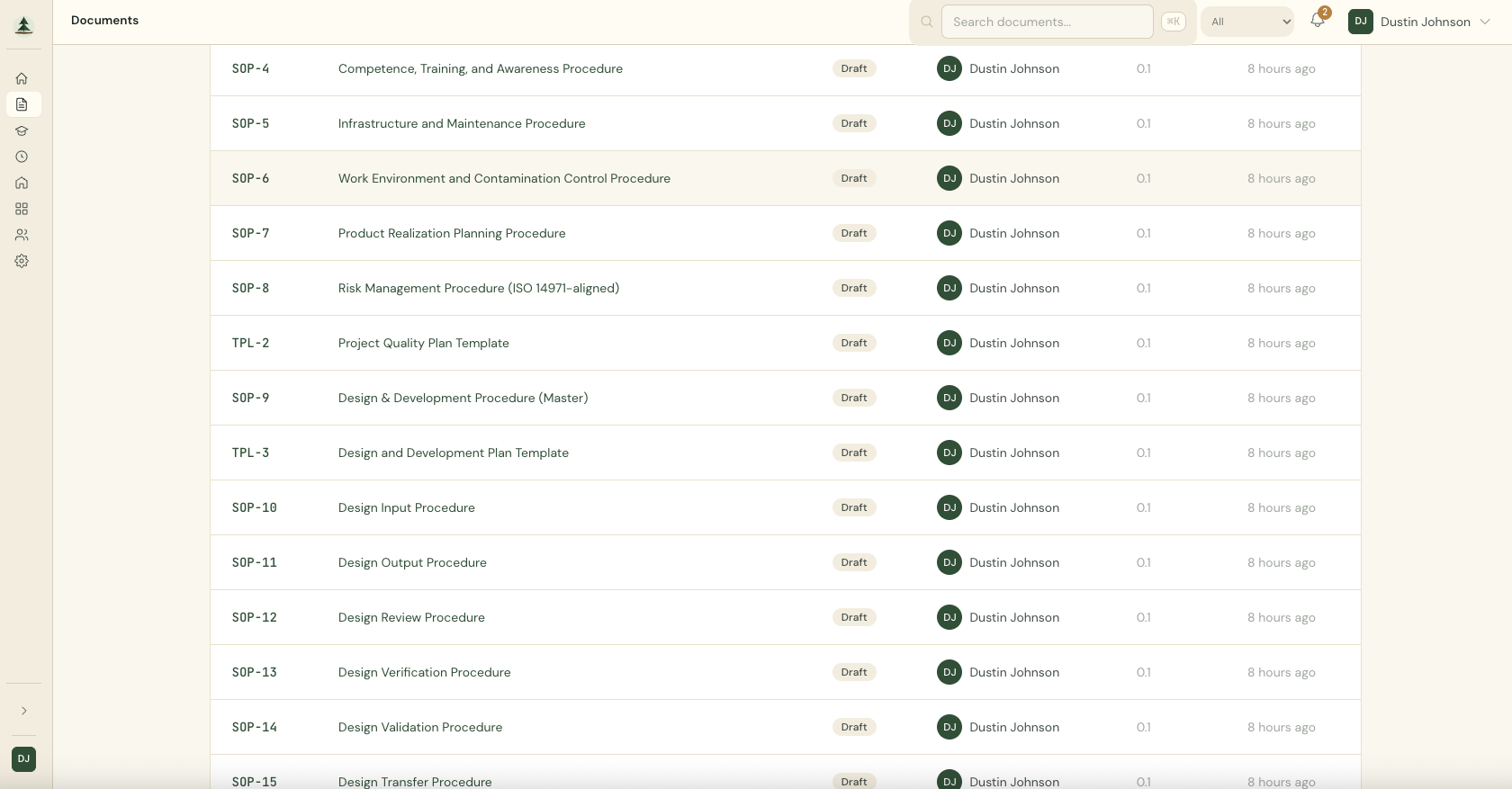Screen dimensions: 1512x789
Task: Open Design Verification Procedure
Action: coord(425,672)
